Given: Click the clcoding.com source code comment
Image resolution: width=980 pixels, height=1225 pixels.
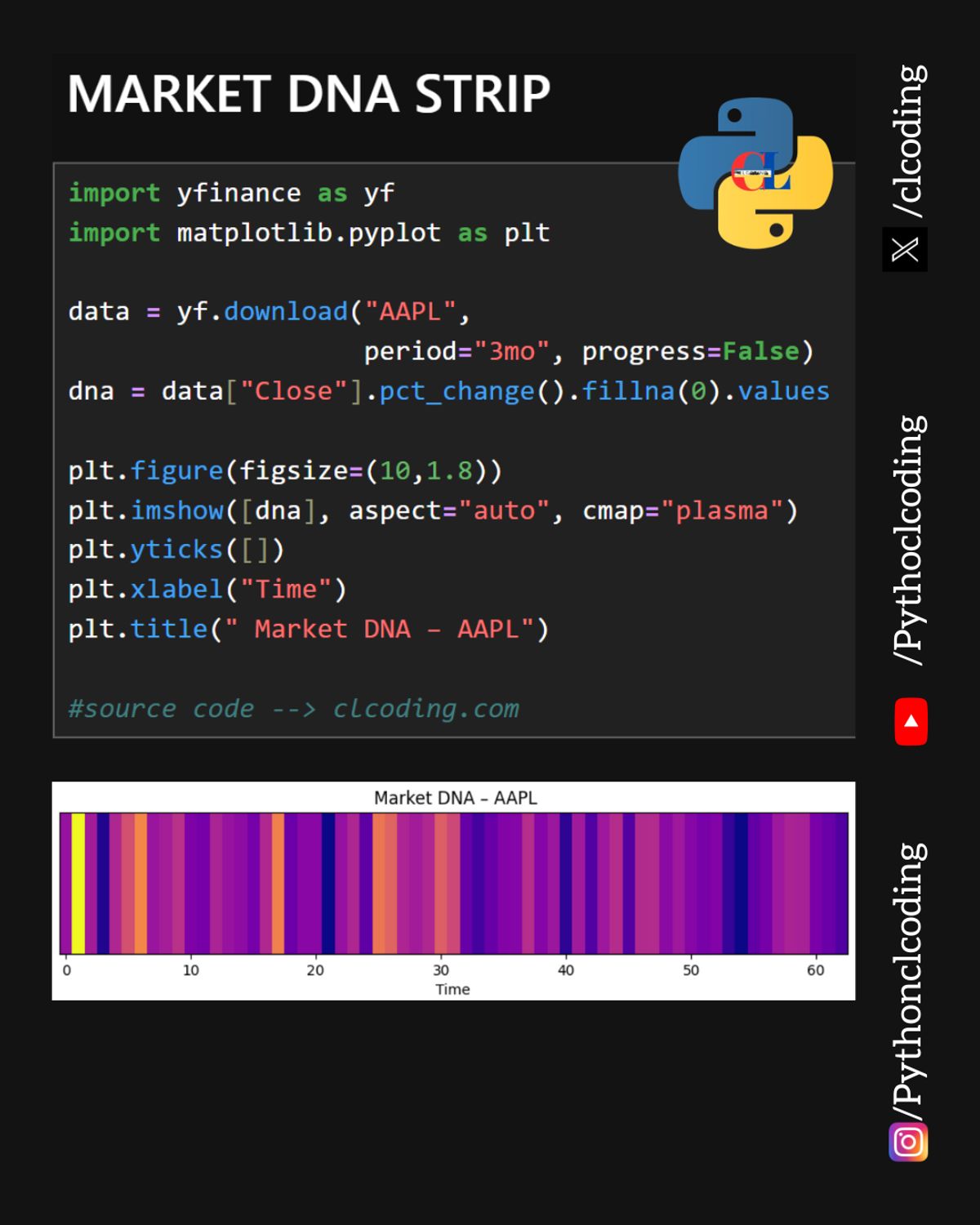Looking at the screenshot, I should tap(294, 708).
